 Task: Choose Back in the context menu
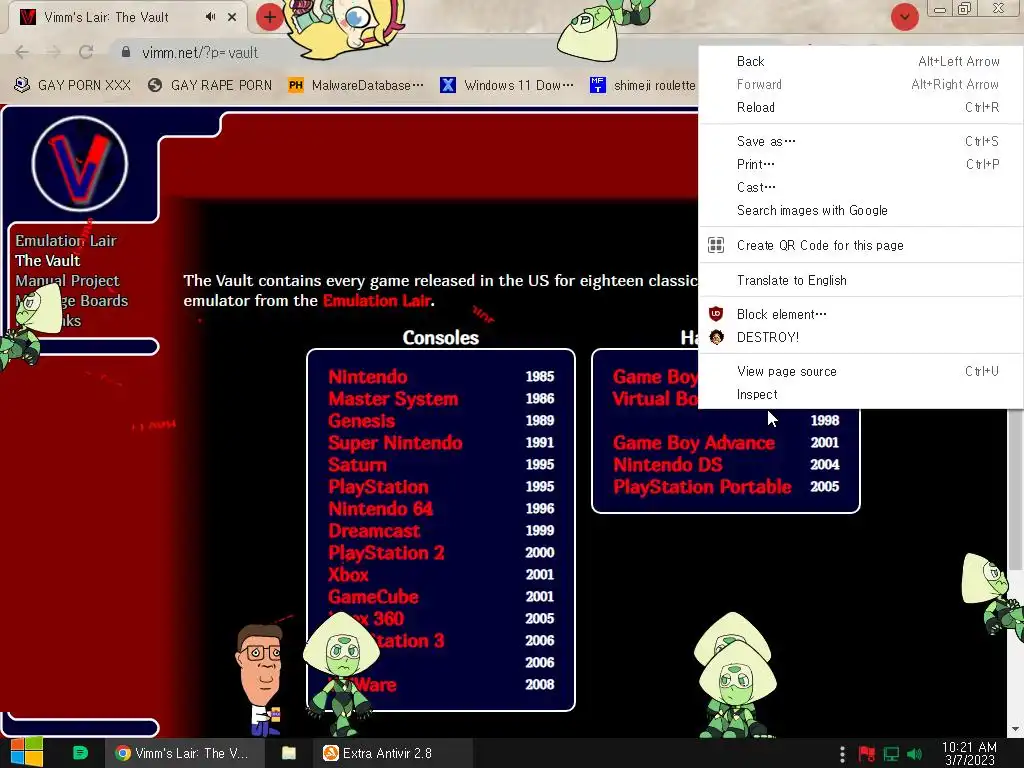click(860, 61)
